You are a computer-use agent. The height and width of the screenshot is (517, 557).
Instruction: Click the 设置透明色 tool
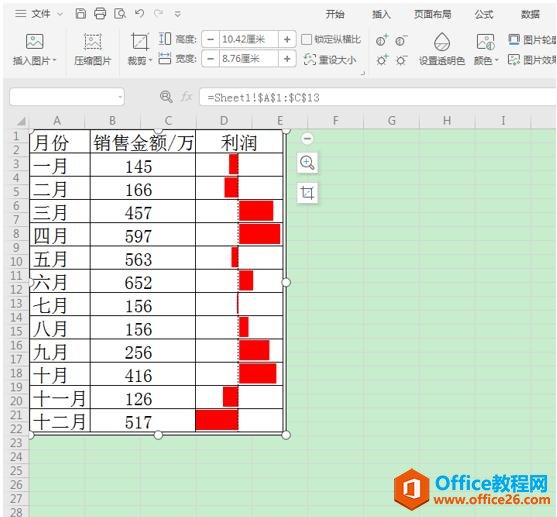pos(442,50)
